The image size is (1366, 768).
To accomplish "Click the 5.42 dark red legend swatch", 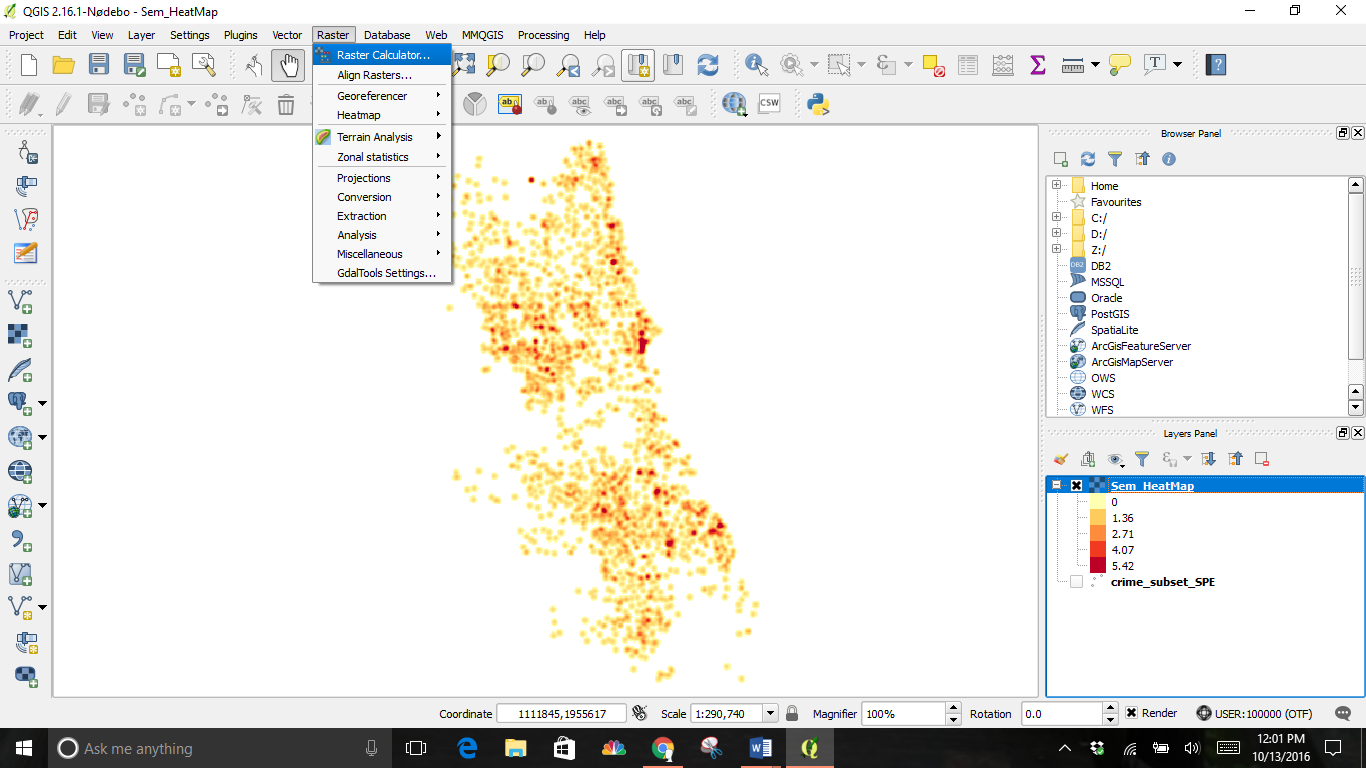I will (1098, 566).
